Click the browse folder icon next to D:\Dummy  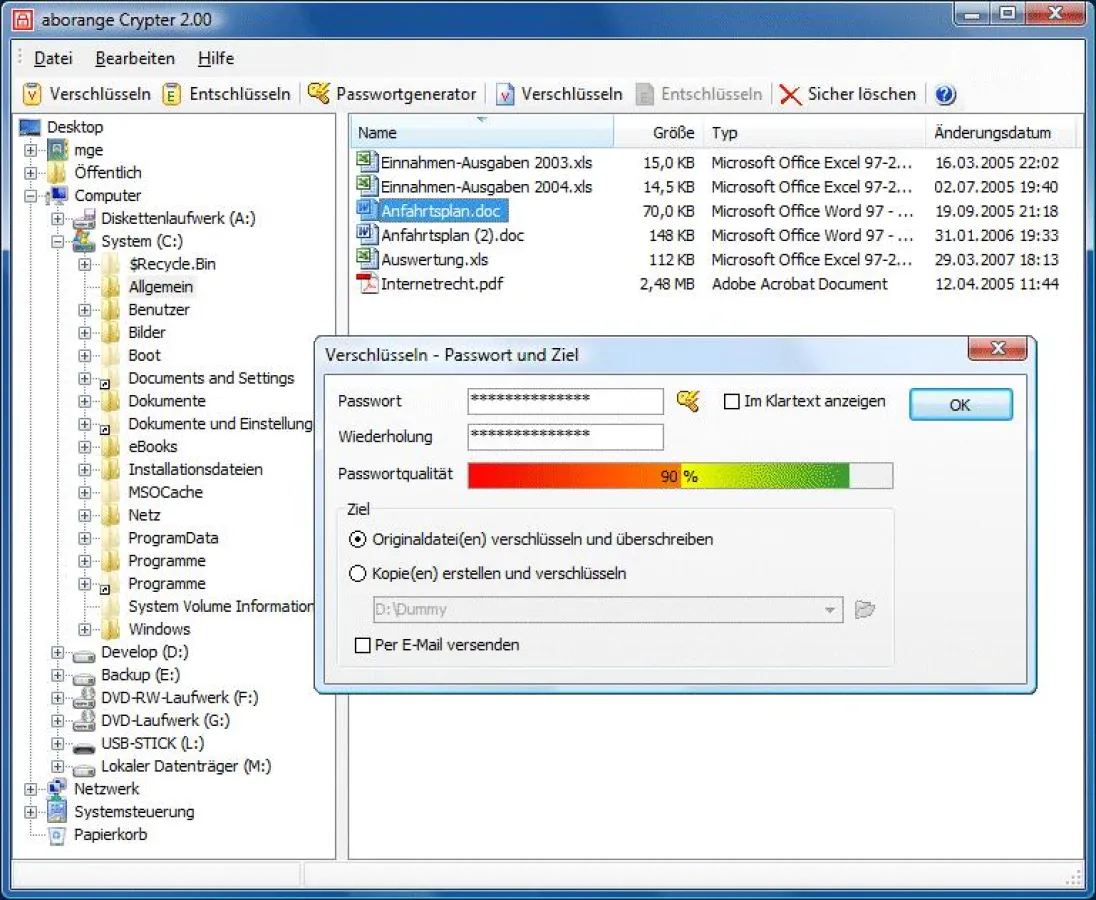tap(865, 609)
